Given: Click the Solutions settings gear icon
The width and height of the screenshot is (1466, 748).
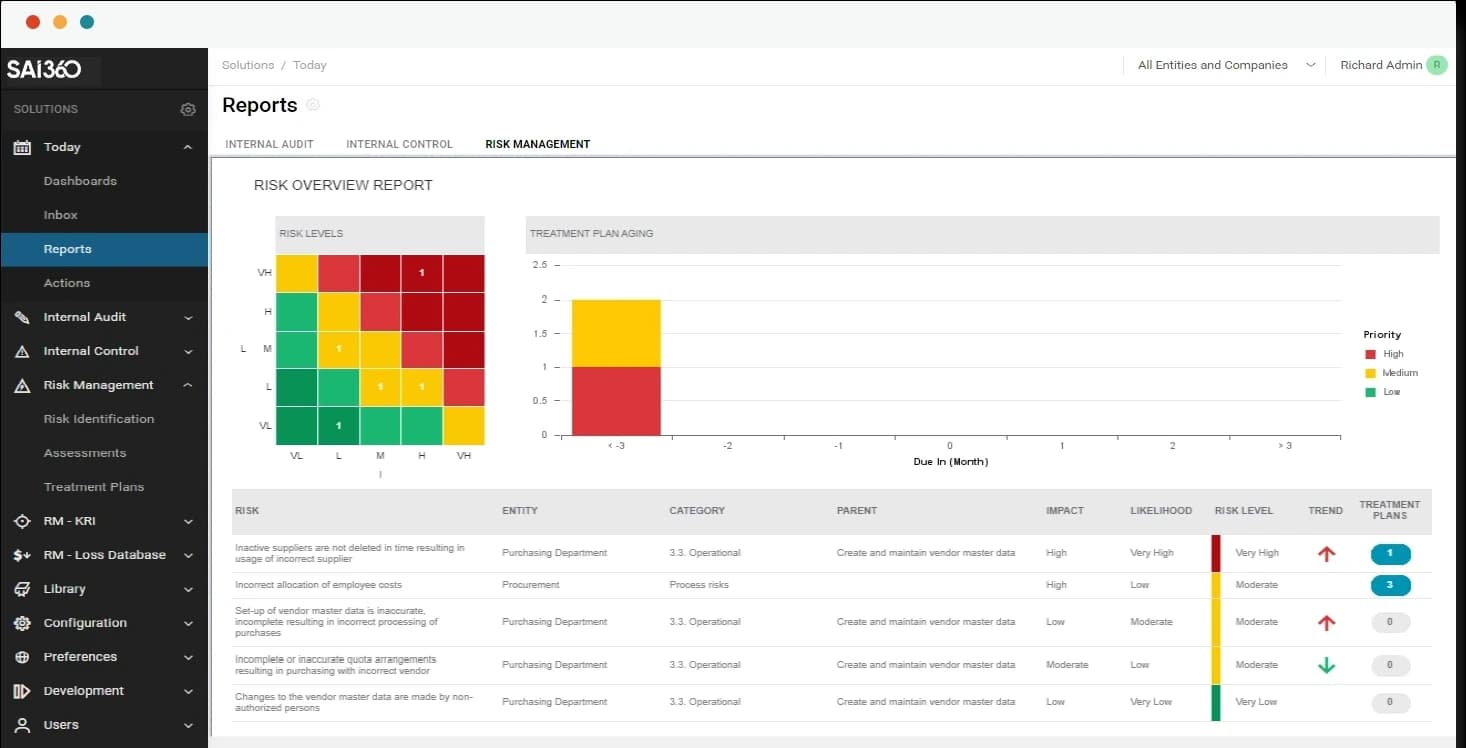Looking at the screenshot, I should [188, 109].
